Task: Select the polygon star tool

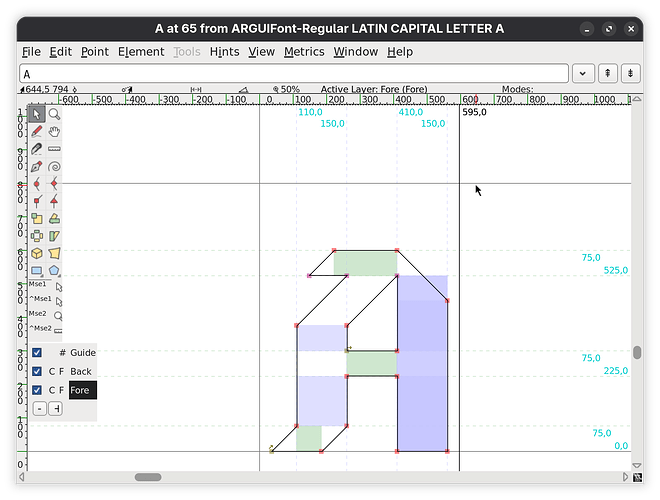Action: point(54,270)
